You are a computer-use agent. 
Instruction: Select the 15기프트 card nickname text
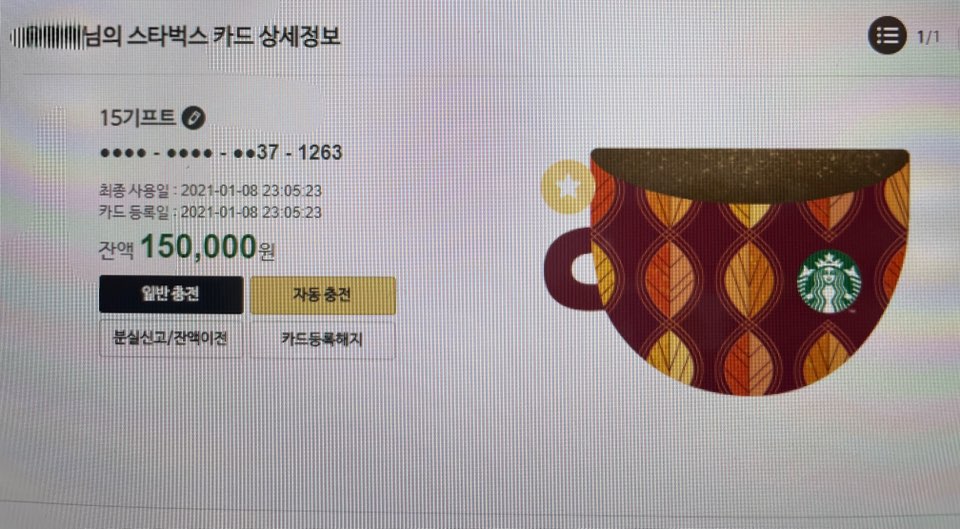tap(138, 117)
